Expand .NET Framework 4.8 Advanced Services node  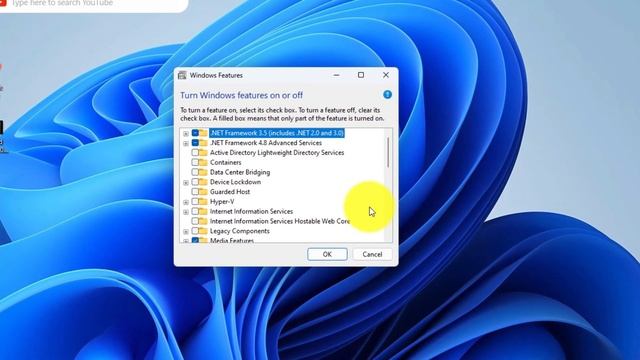point(186,144)
